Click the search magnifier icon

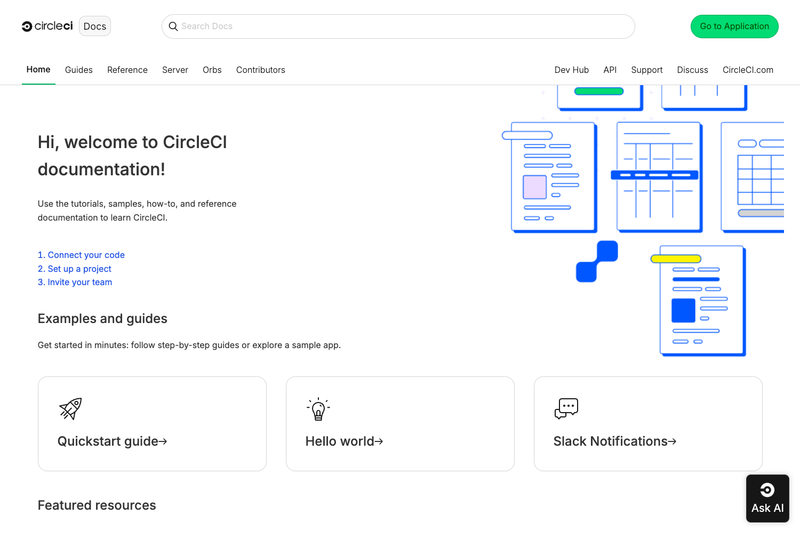pyautogui.click(x=173, y=26)
